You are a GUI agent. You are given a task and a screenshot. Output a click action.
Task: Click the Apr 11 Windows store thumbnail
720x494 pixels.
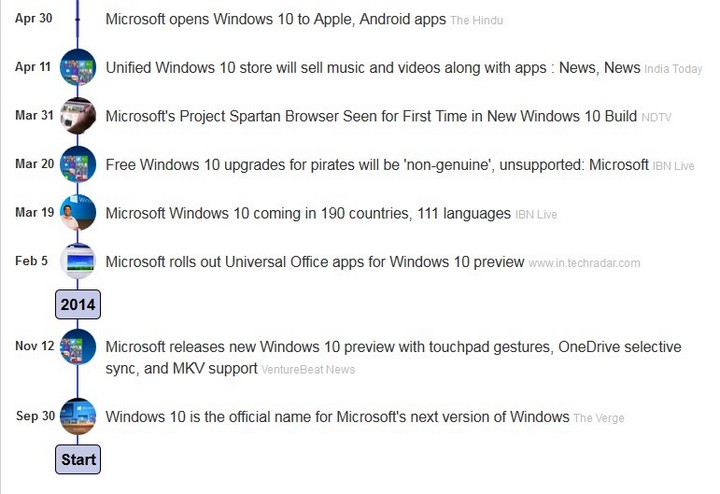(78, 67)
